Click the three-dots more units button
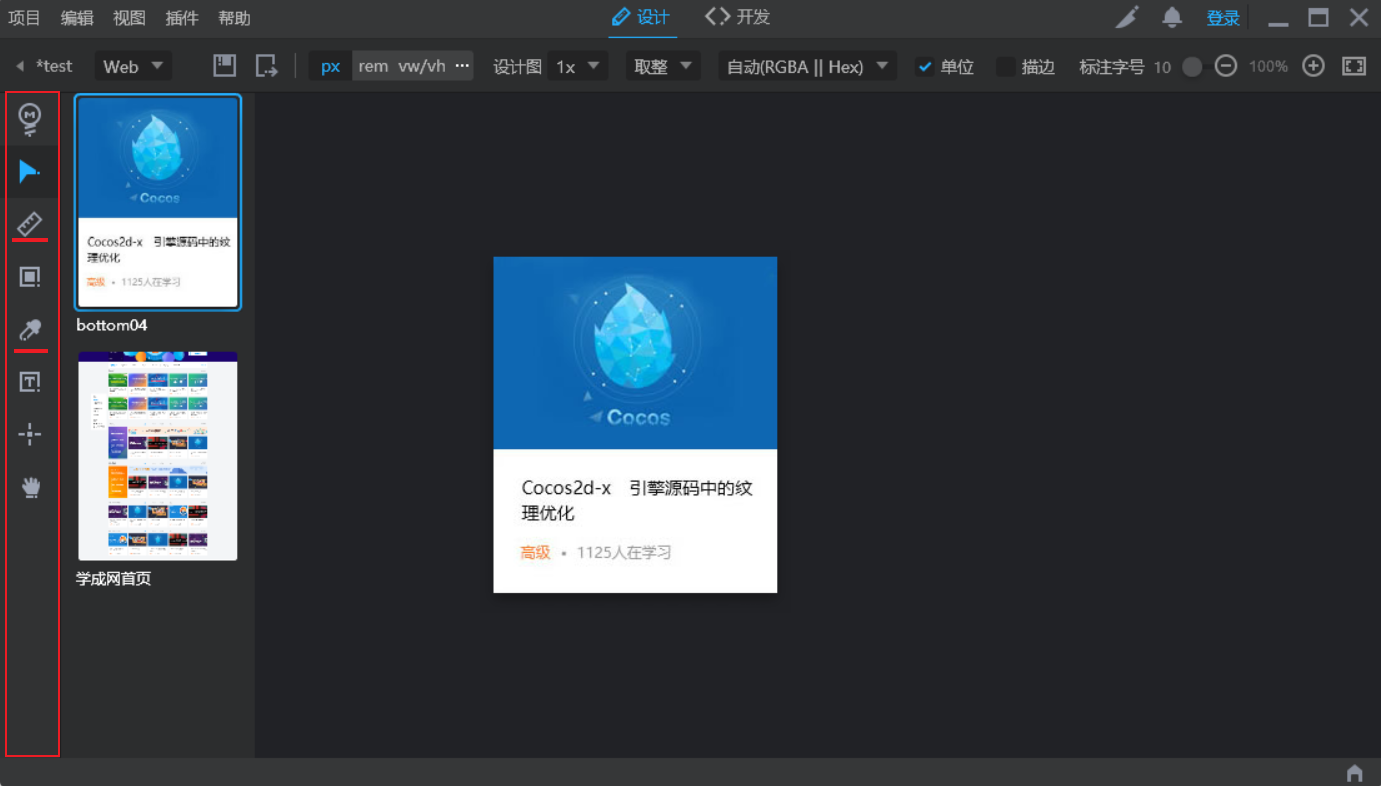Screen dimensions: 1381x786 coord(462,66)
